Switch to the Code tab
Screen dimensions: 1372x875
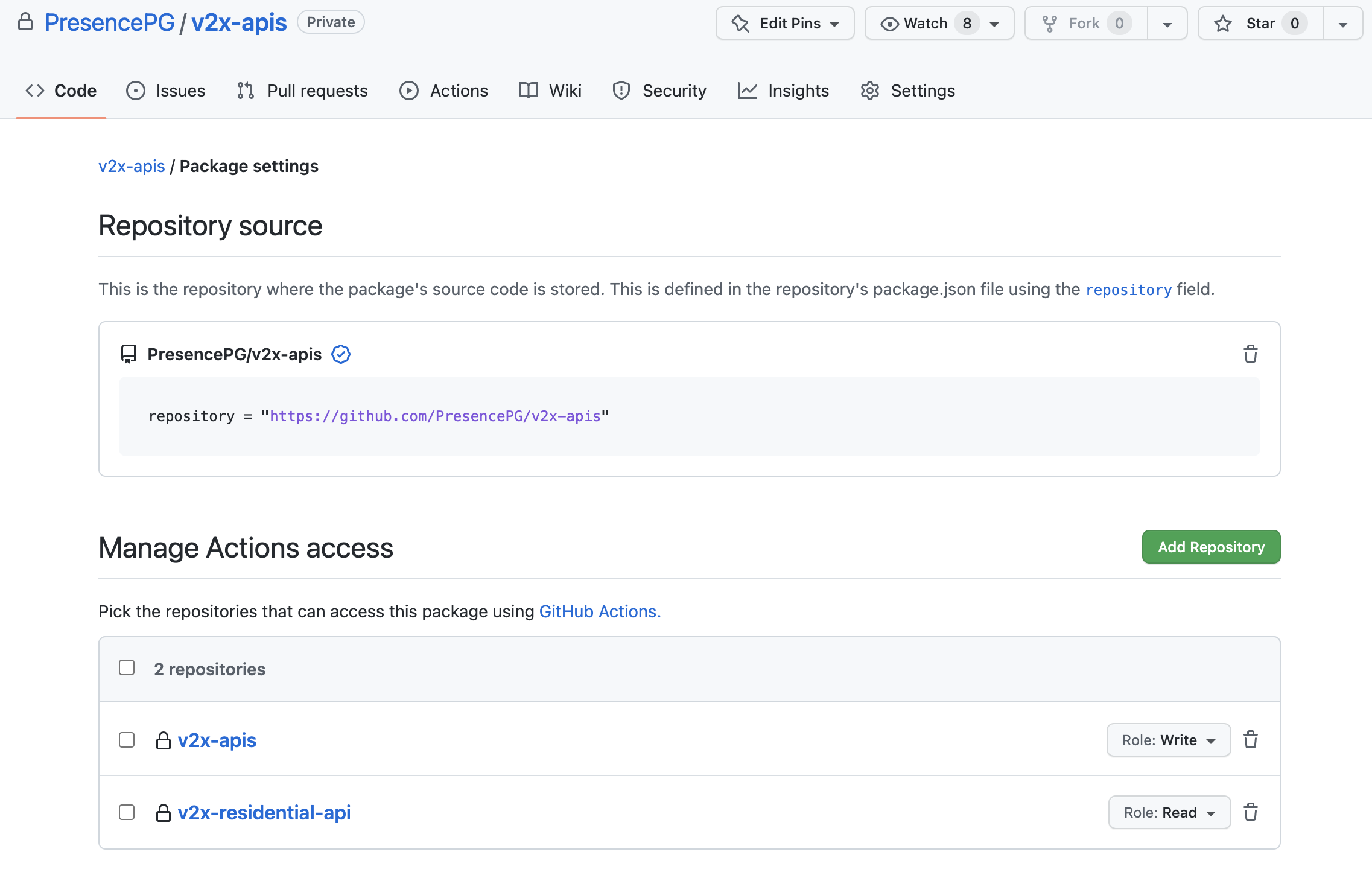pos(61,91)
